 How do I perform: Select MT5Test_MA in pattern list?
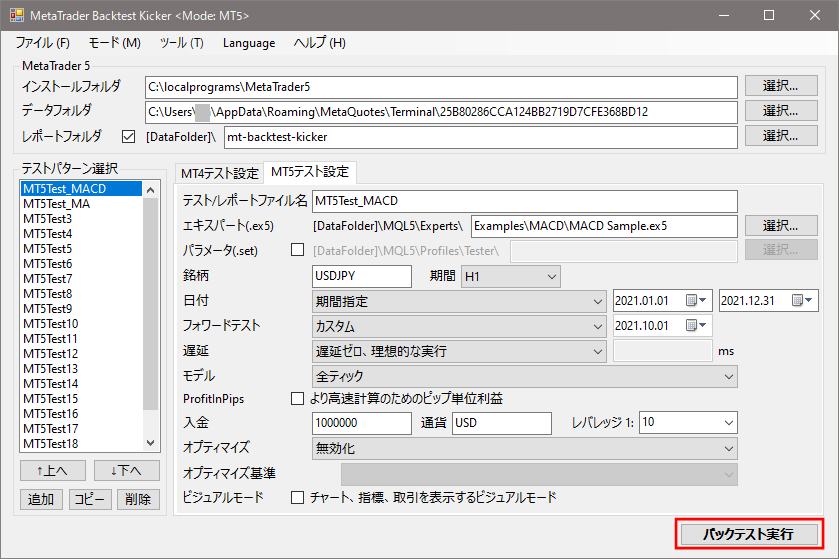[x=81, y=204]
